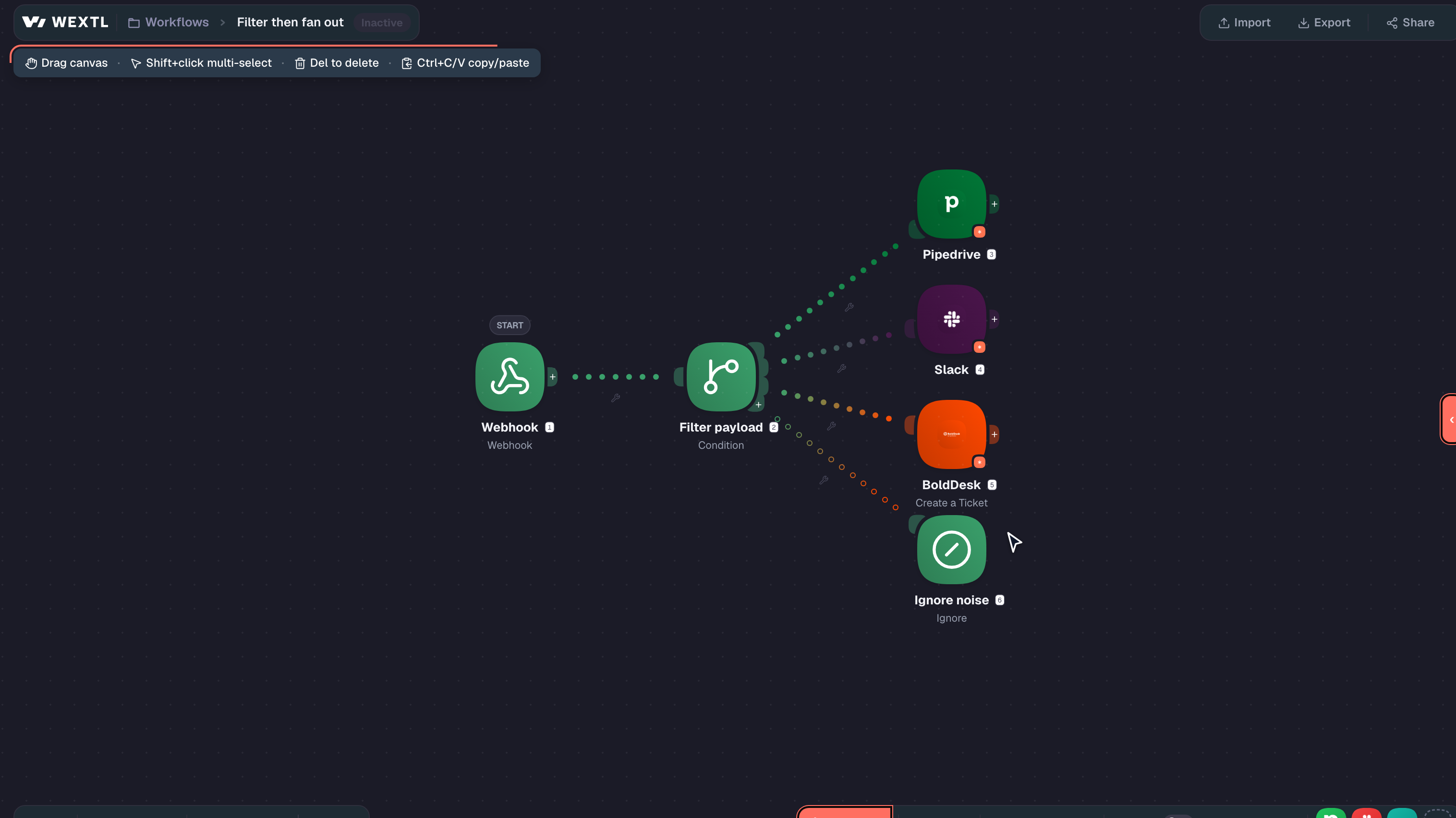Click the Ignore subtitle under Ignore noise
Image resolution: width=1456 pixels, height=818 pixels.
pos(951,618)
